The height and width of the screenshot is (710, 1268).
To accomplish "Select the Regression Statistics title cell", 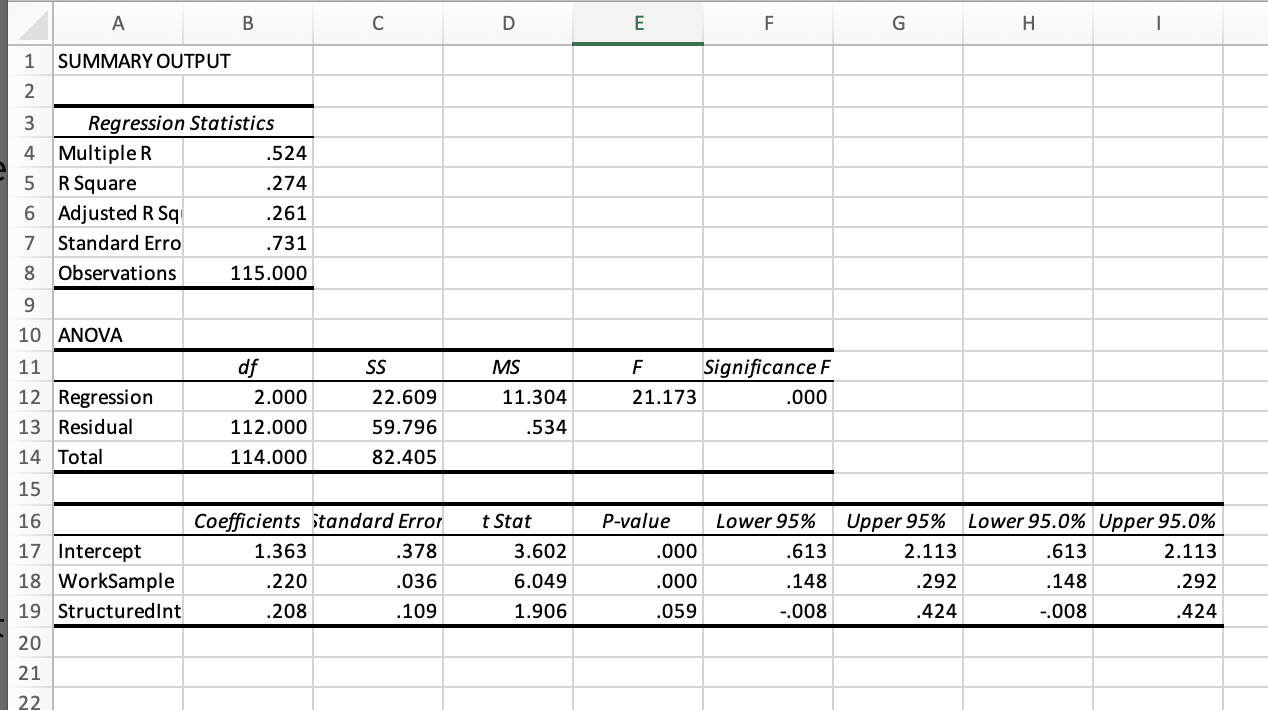I will [x=180, y=122].
